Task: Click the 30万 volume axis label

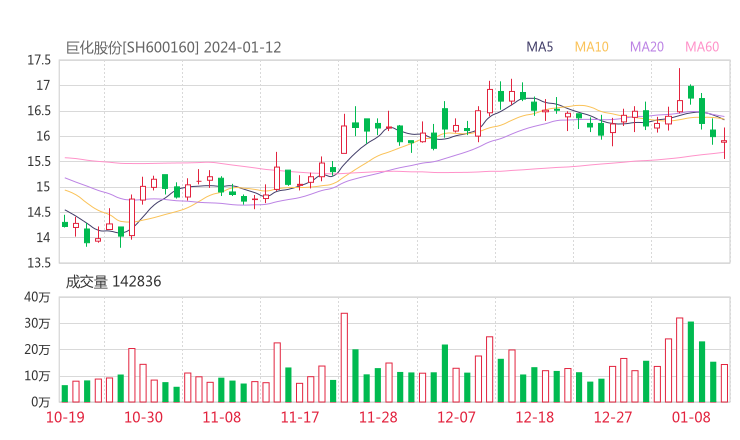Action: 37,324
